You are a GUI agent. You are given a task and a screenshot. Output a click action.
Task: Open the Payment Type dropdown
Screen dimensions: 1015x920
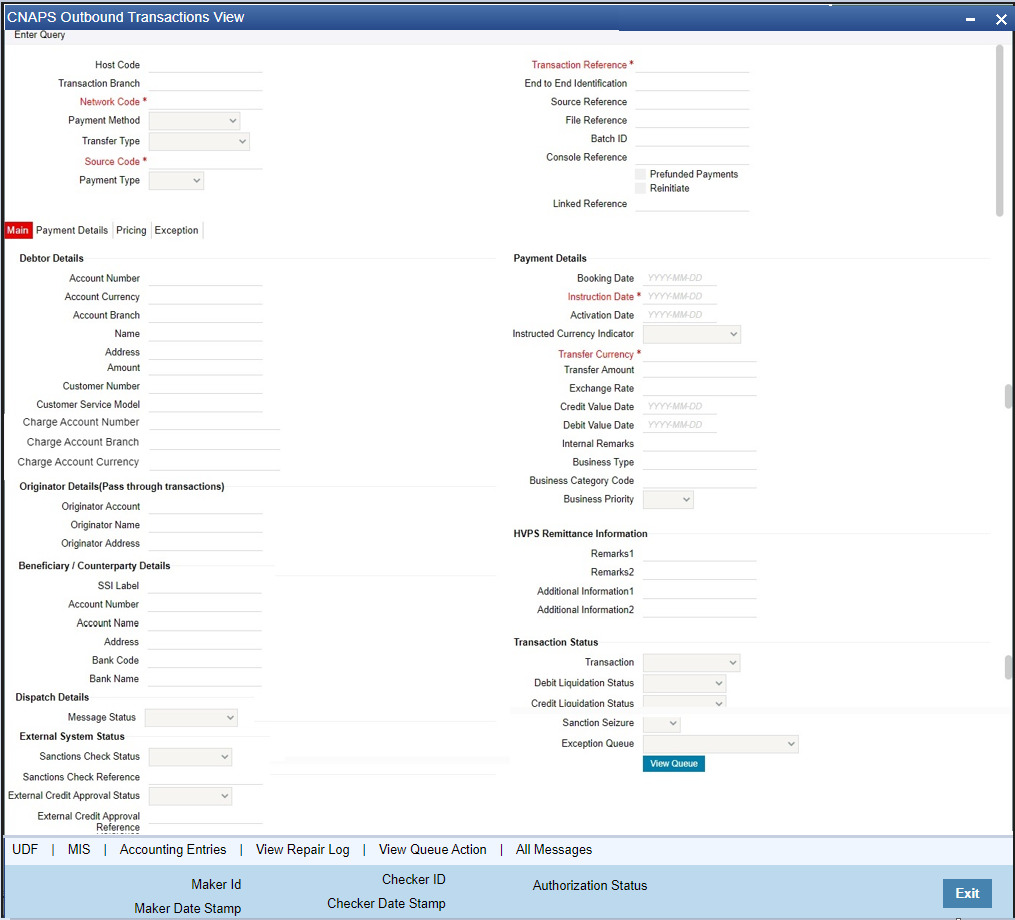[176, 181]
